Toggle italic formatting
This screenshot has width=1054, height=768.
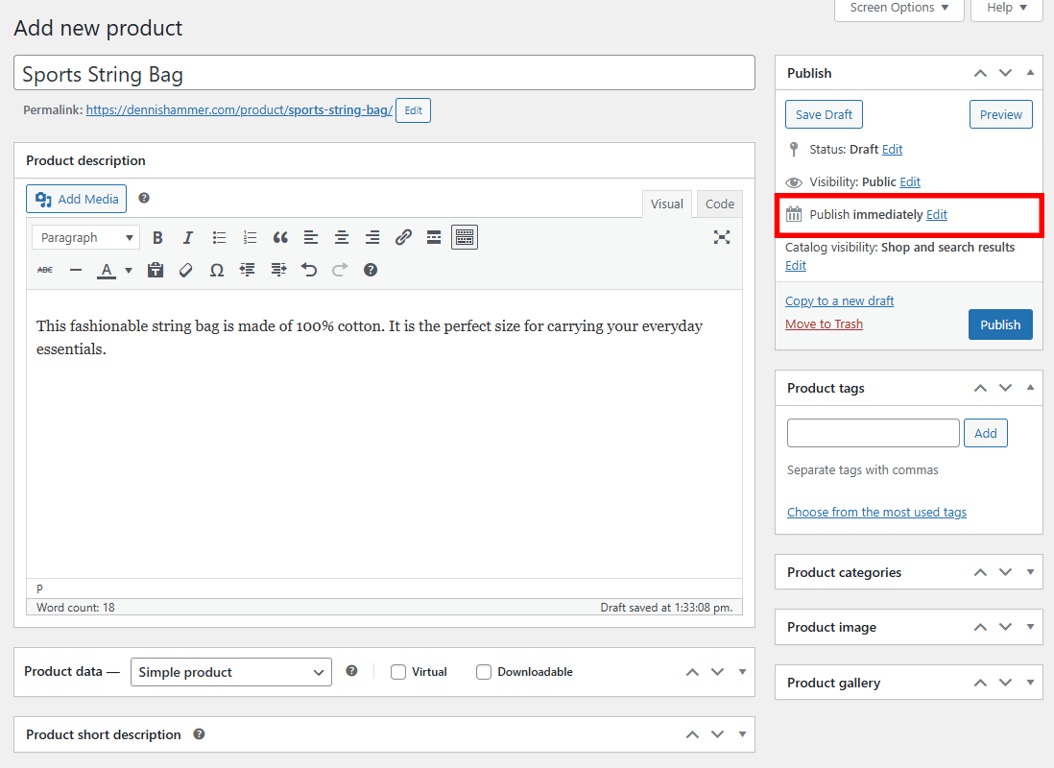[188, 237]
